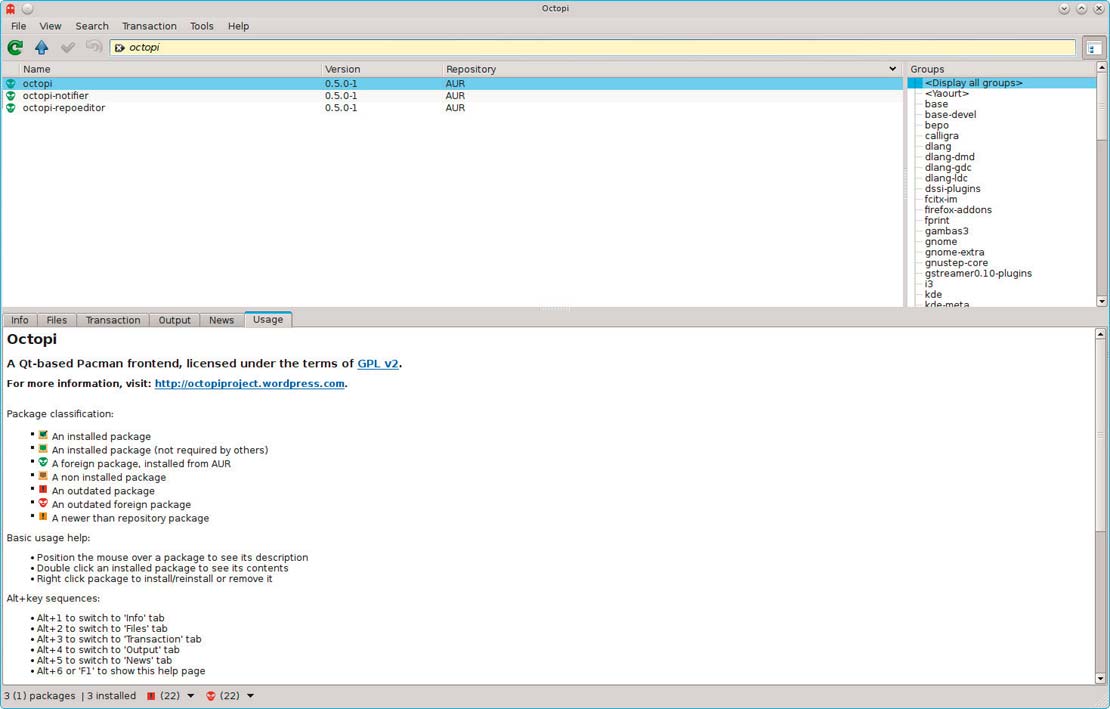Click the icon beside 'A non installed package'
The height and width of the screenshot is (709, 1110).
[x=43, y=475]
